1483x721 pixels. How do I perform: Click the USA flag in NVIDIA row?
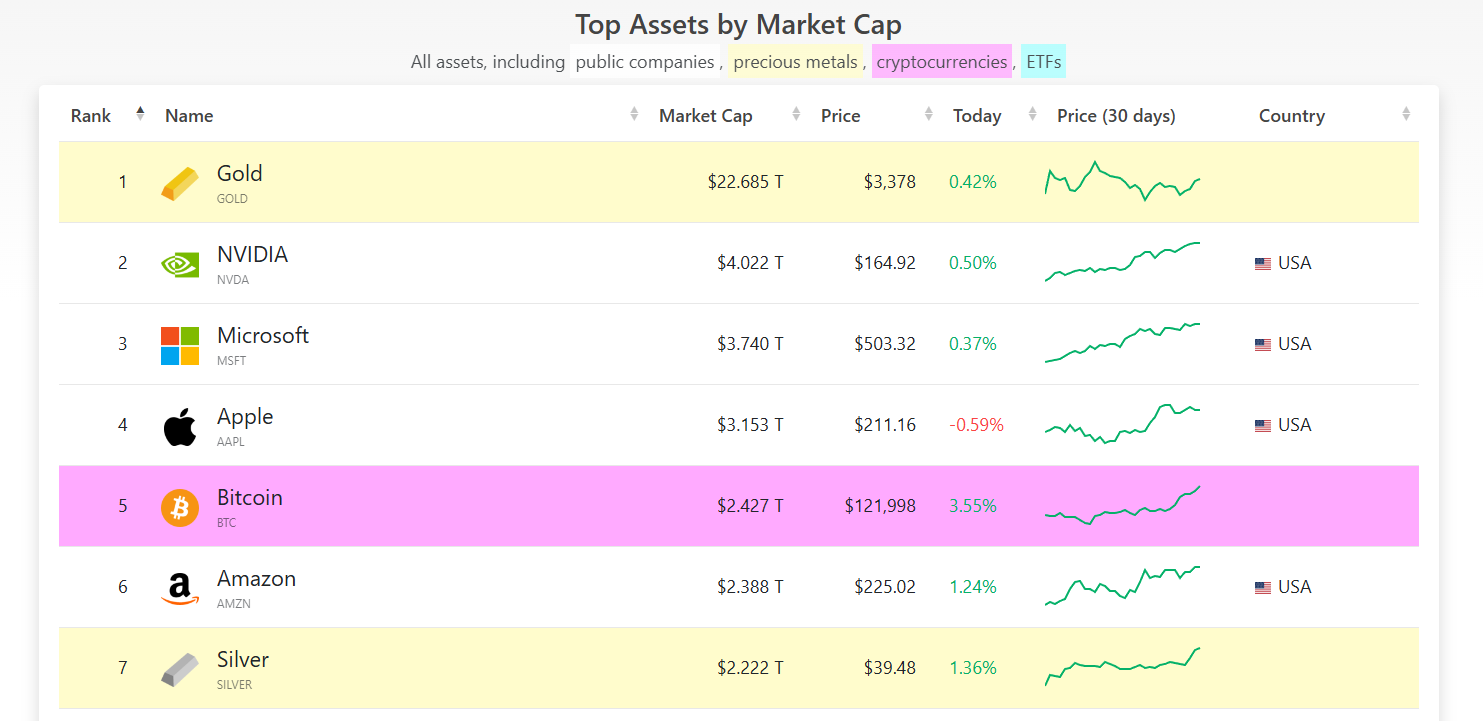click(1263, 264)
